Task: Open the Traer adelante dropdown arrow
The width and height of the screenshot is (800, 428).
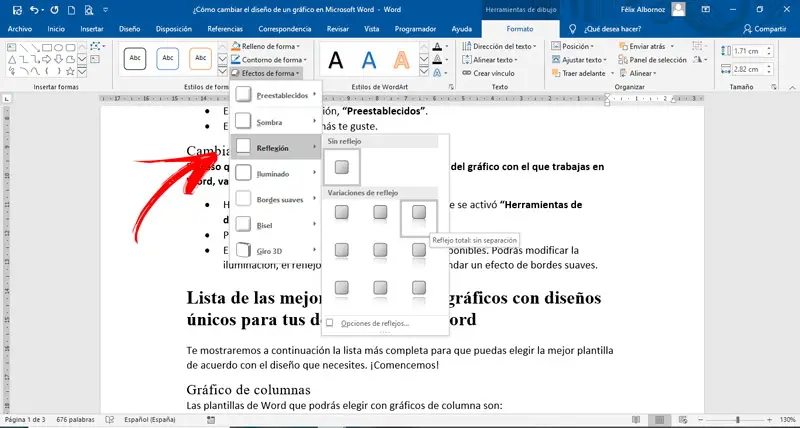Action: pyautogui.click(x=610, y=73)
